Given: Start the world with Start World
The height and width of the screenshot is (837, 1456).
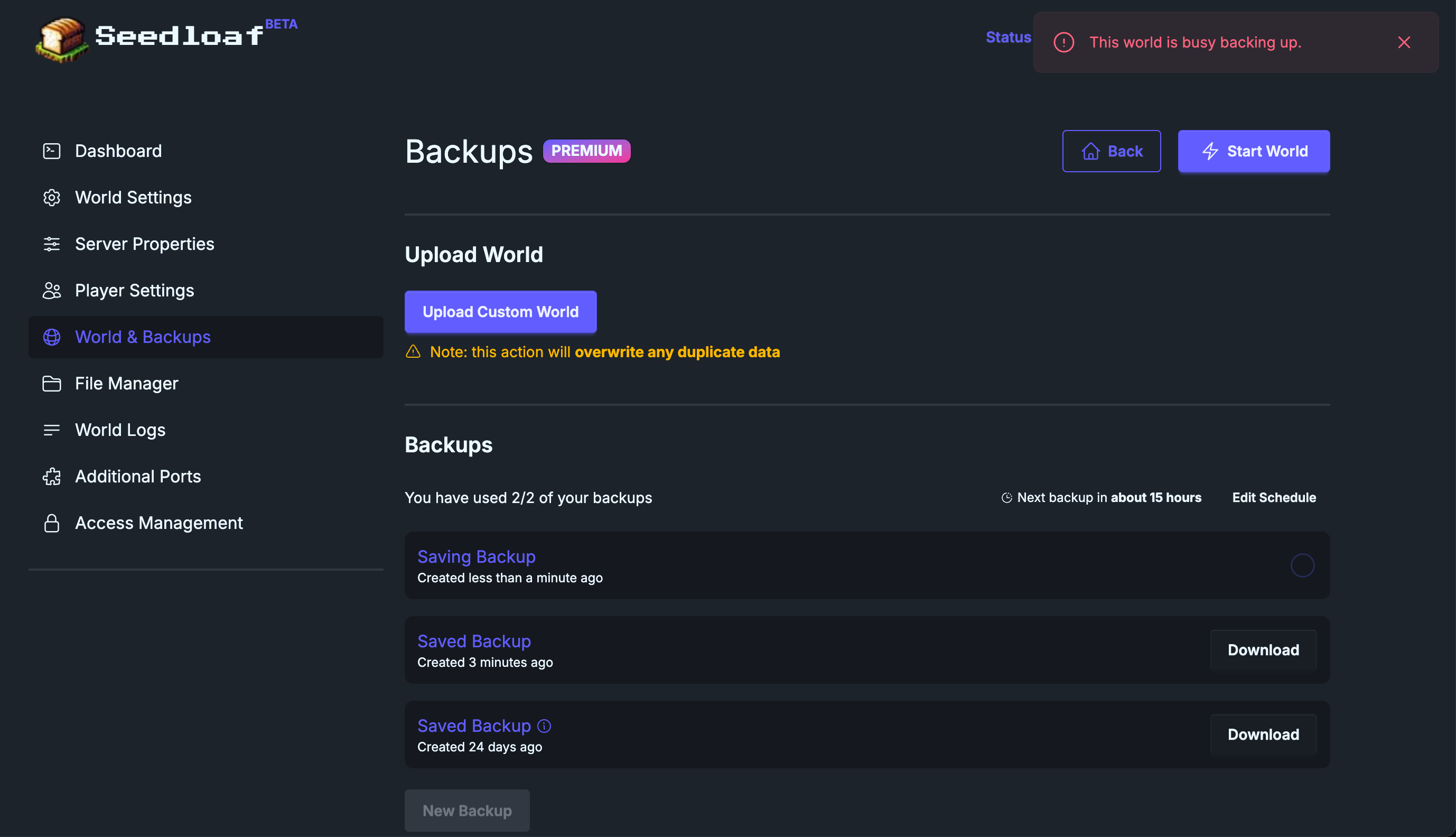Looking at the screenshot, I should pos(1254,151).
